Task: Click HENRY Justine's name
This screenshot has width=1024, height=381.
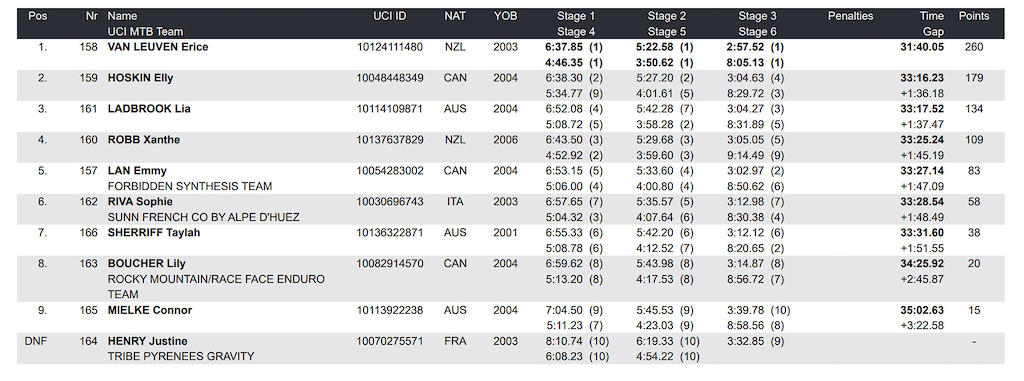Action: (x=148, y=341)
